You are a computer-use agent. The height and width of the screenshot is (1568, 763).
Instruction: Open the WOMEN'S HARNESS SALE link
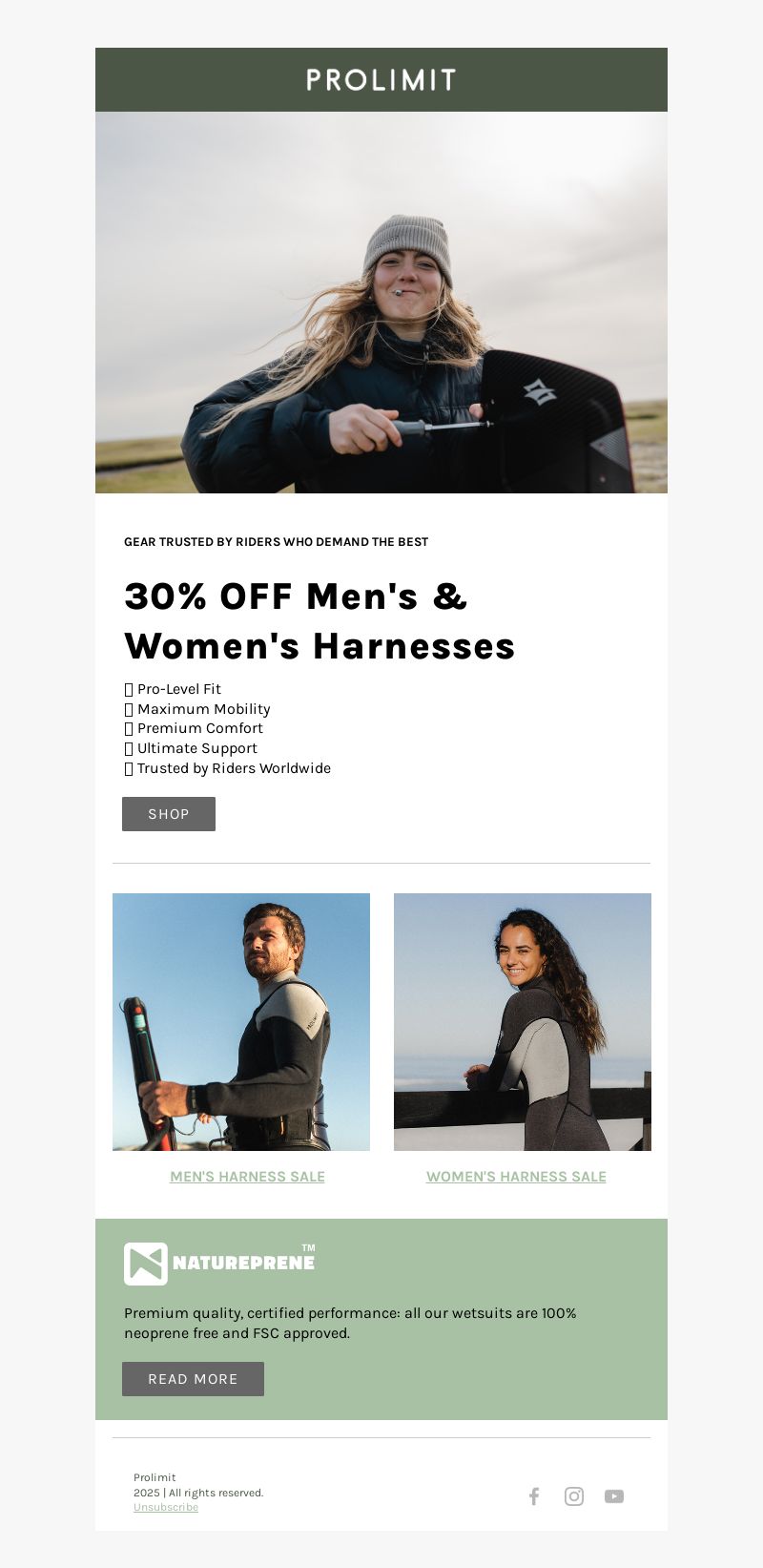coord(516,1177)
